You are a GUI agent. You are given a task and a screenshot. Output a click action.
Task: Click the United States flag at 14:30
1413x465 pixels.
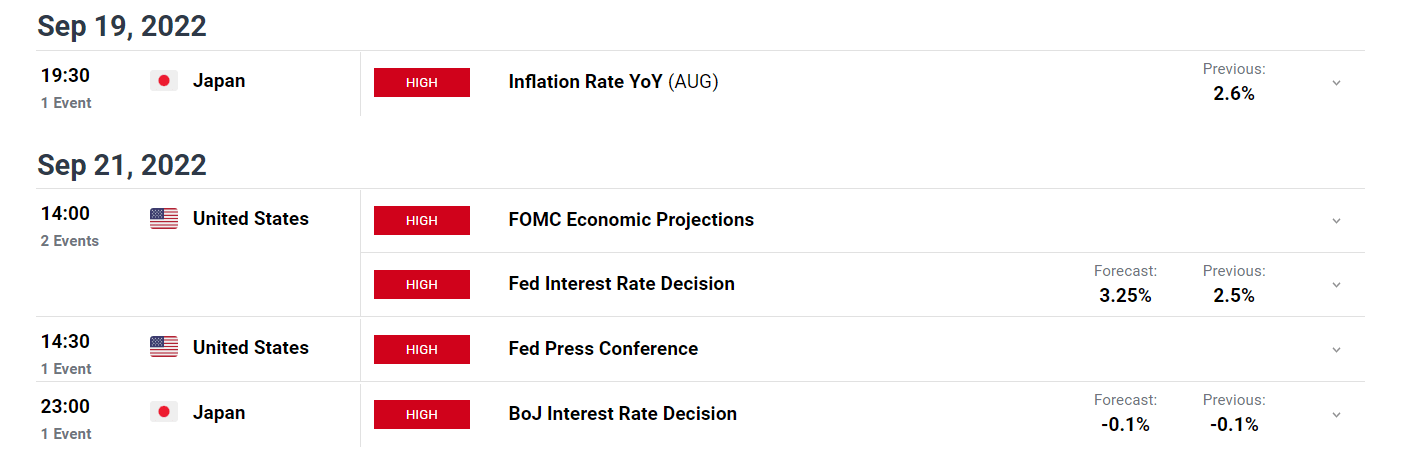(x=164, y=347)
